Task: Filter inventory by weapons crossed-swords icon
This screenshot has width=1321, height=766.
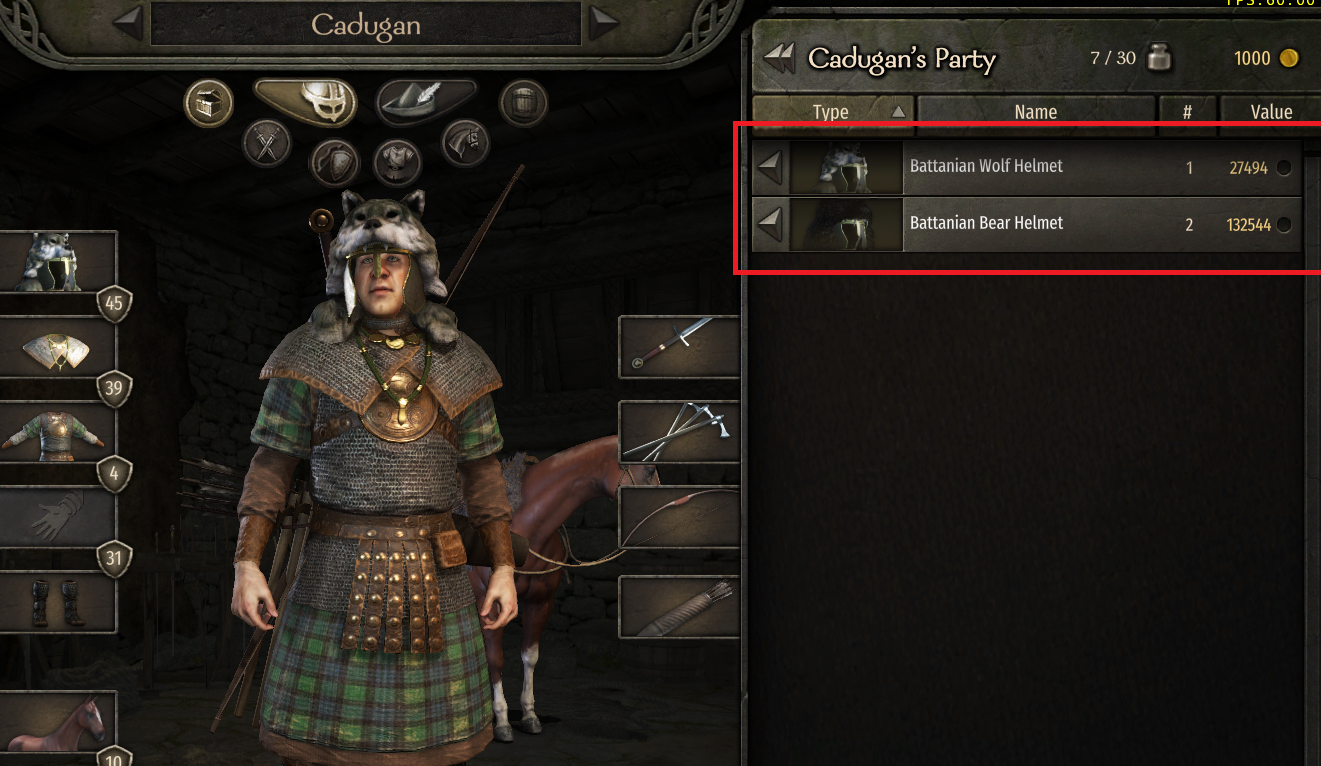Action: pos(266,143)
